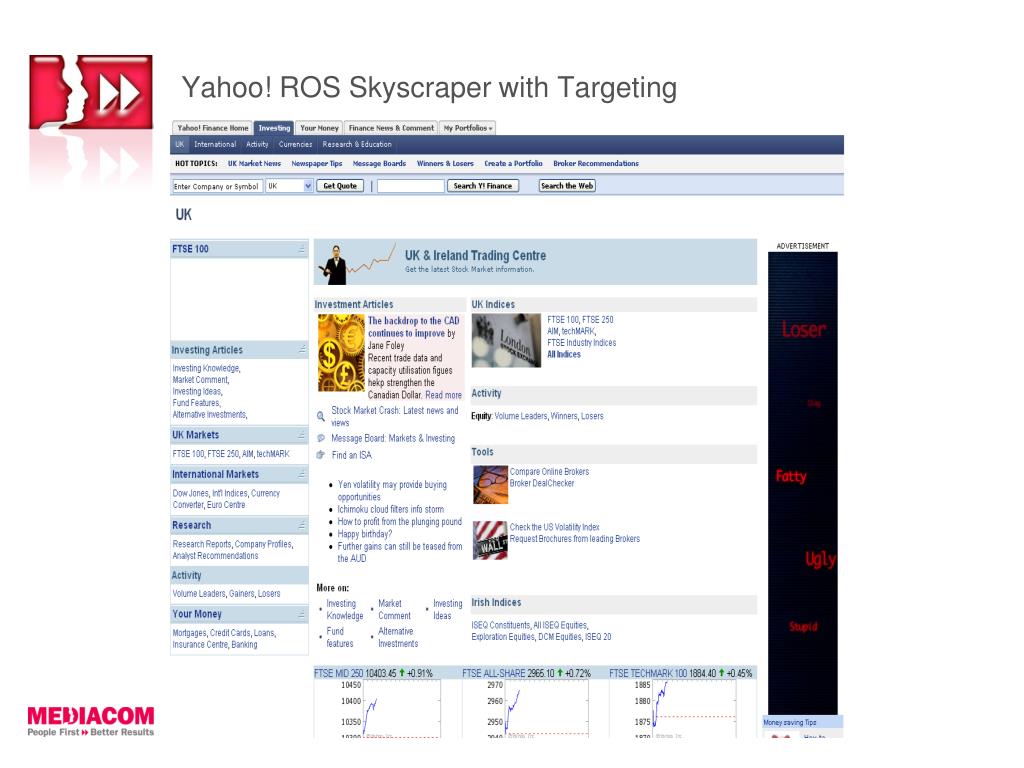This screenshot has width=1024, height=768.
Task: Open the Volume Leaders equity link in Activity
Action: (x=520, y=416)
